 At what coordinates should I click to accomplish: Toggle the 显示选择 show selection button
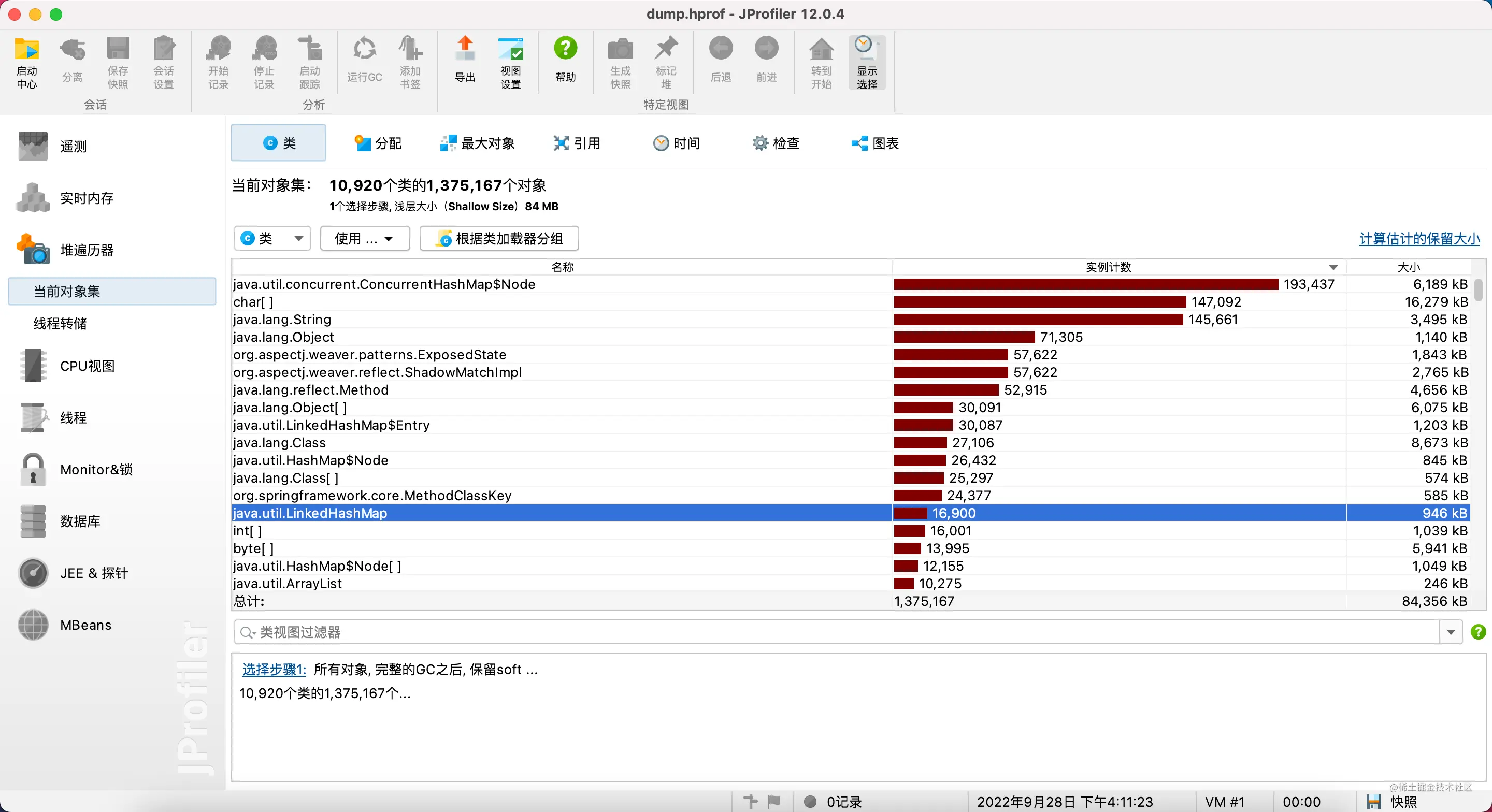pos(867,63)
